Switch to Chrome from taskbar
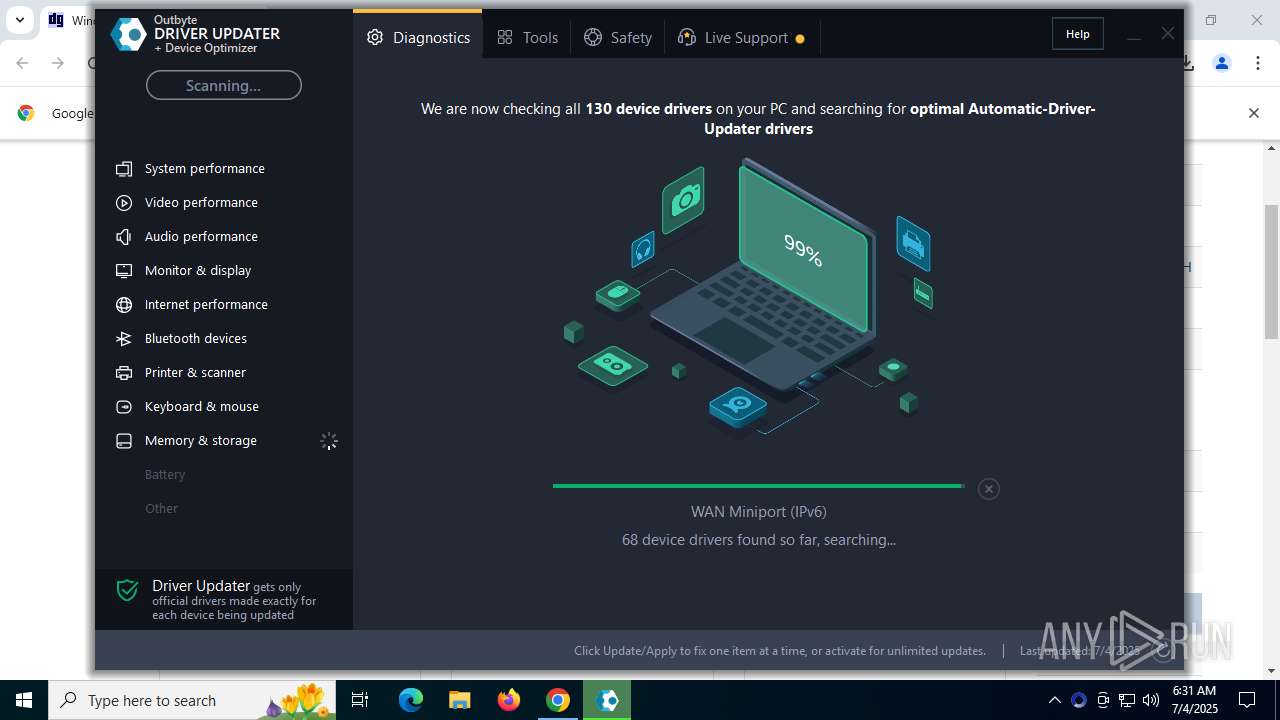The image size is (1280, 720). [x=558, y=700]
